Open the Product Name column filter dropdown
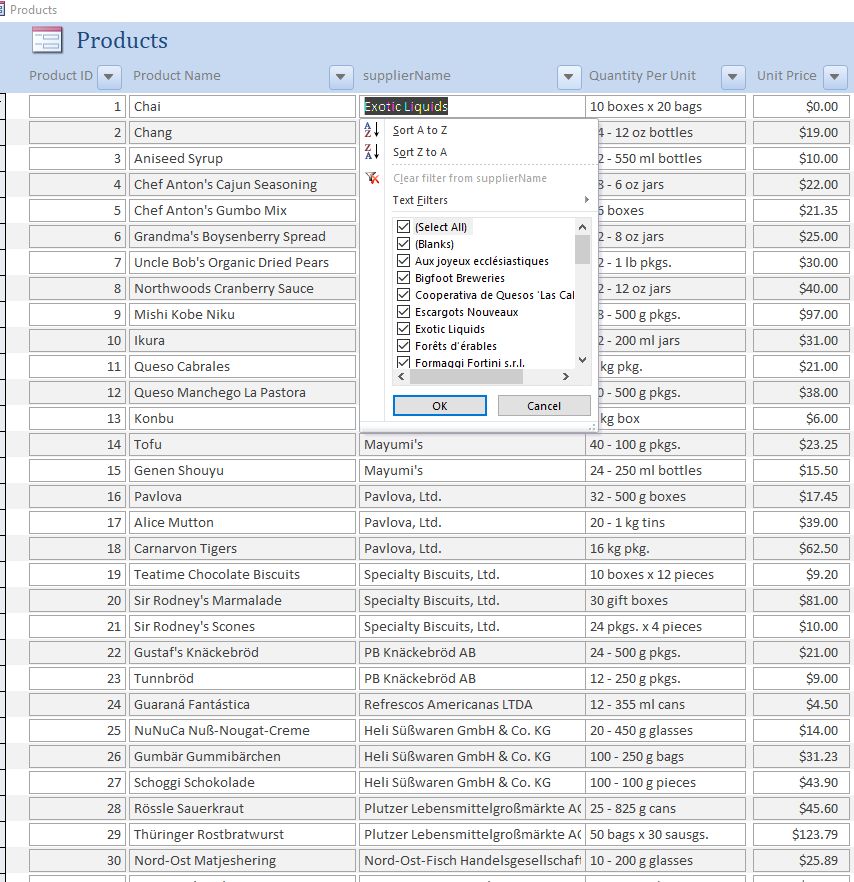 point(340,76)
